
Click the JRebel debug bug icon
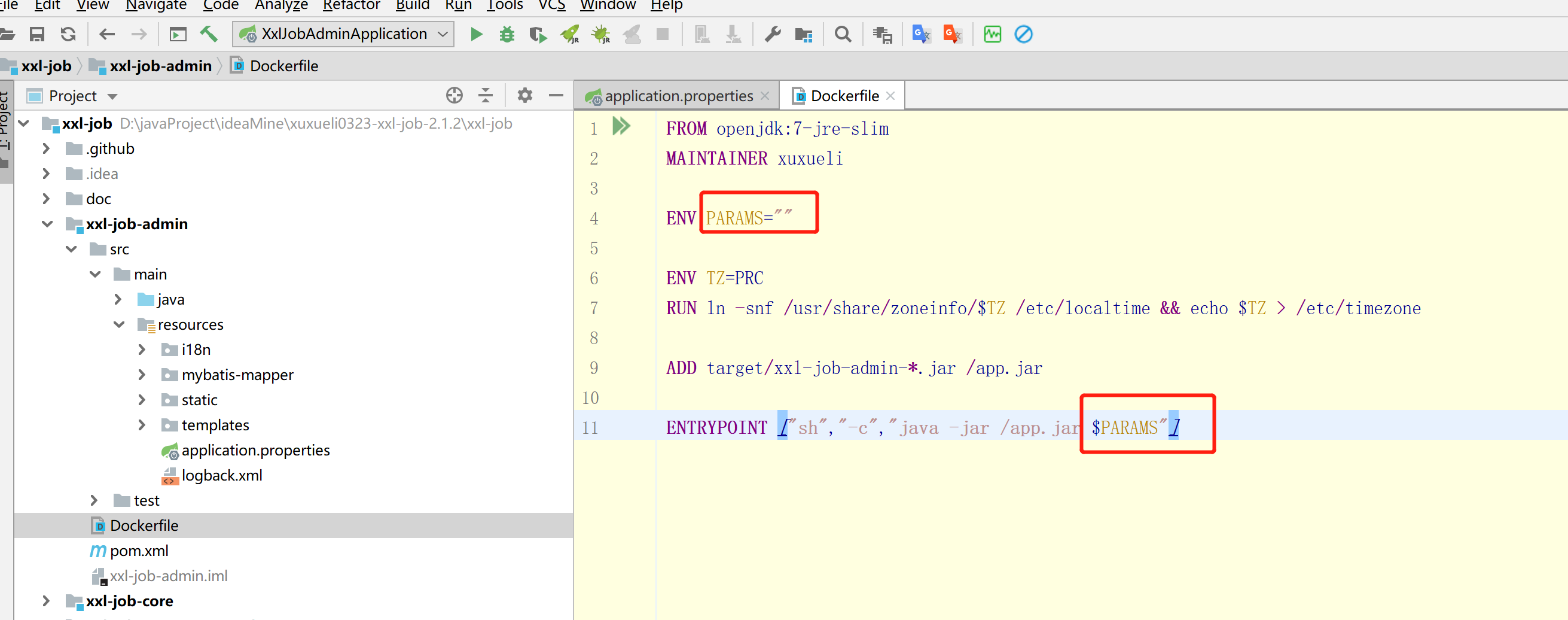click(601, 34)
